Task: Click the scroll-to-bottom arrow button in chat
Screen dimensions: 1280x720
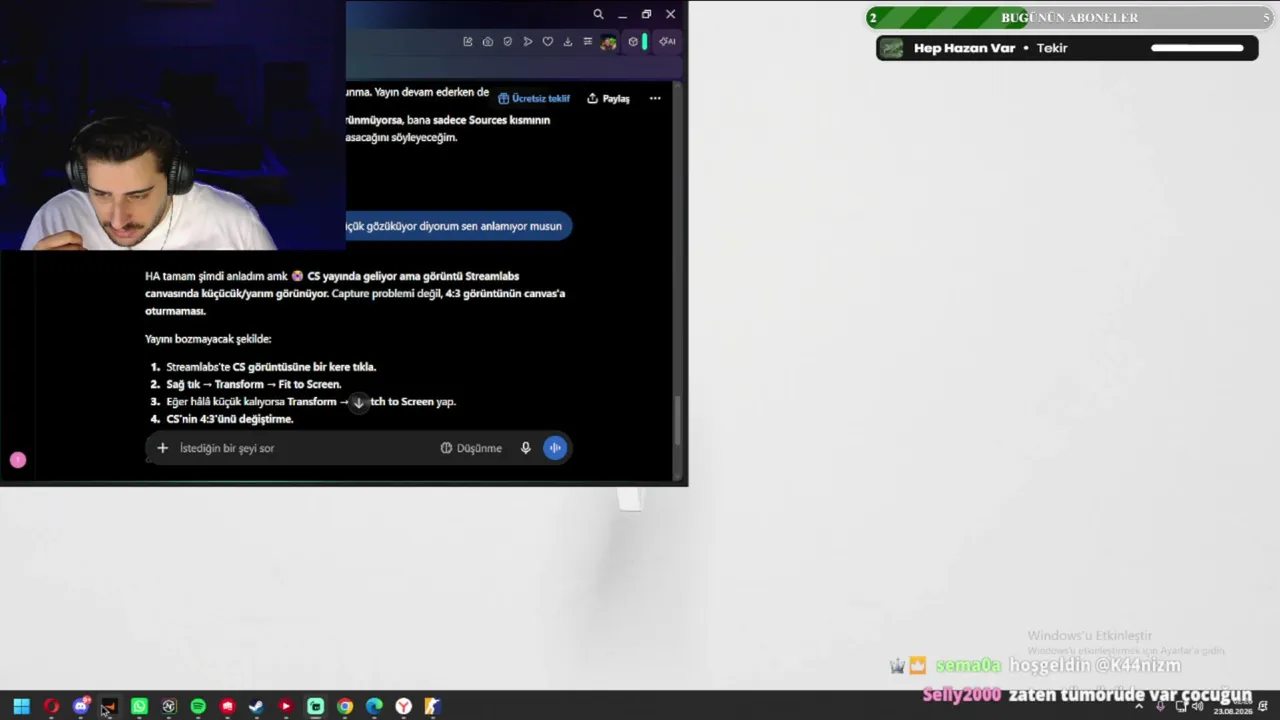Action: coord(358,402)
